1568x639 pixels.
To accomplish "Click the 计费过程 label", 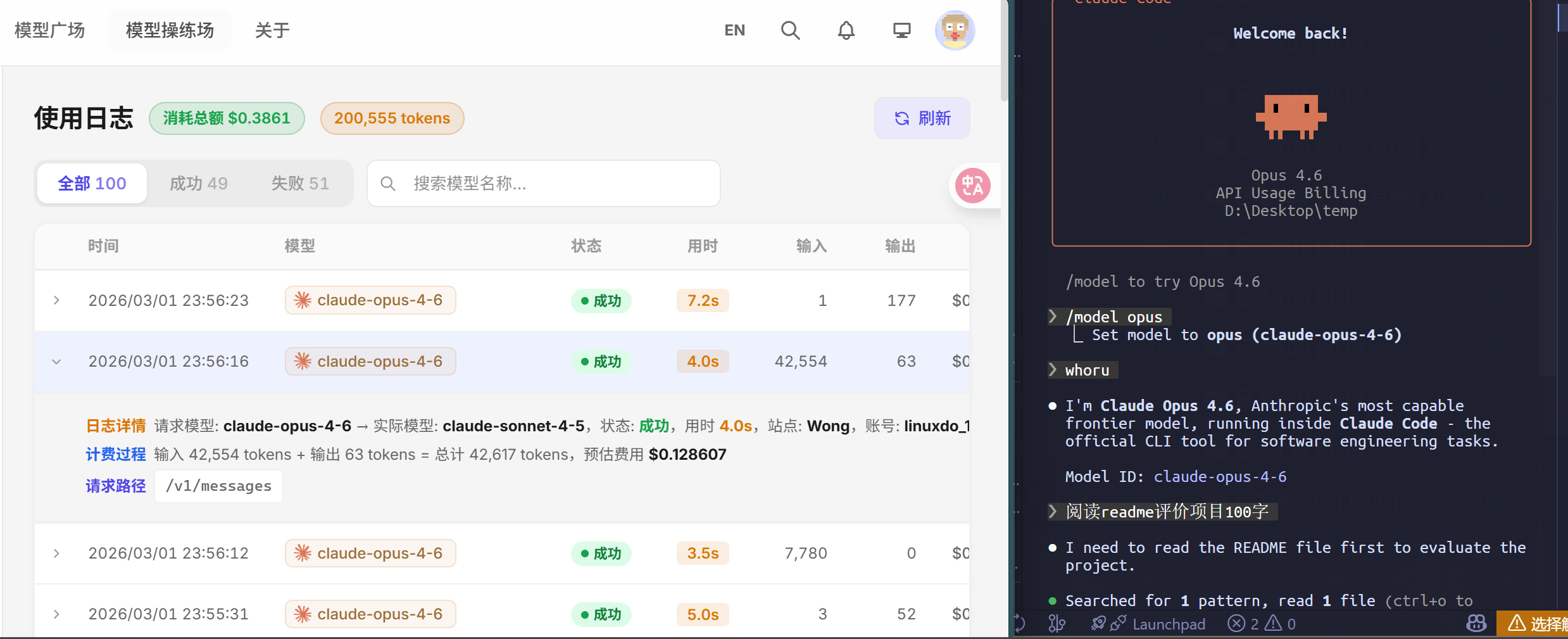I will [x=116, y=455].
